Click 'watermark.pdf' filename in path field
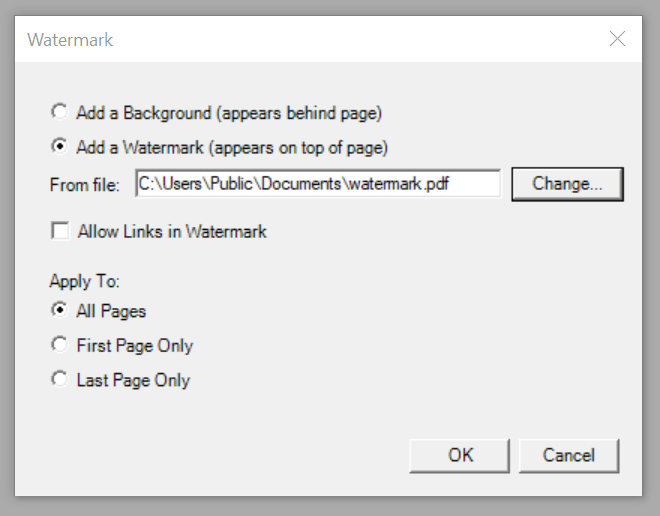Screen dimensions: 660x516 [410, 184]
